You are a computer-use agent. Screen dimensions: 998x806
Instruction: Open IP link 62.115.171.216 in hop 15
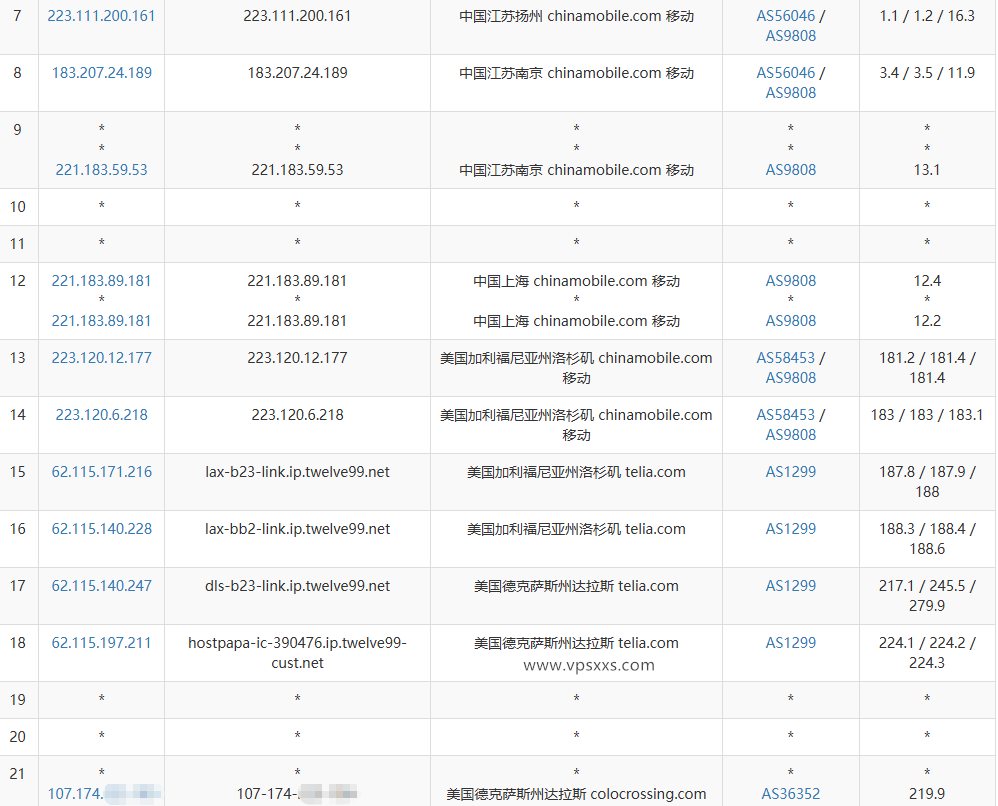pyautogui.click(x=101, y=472)
